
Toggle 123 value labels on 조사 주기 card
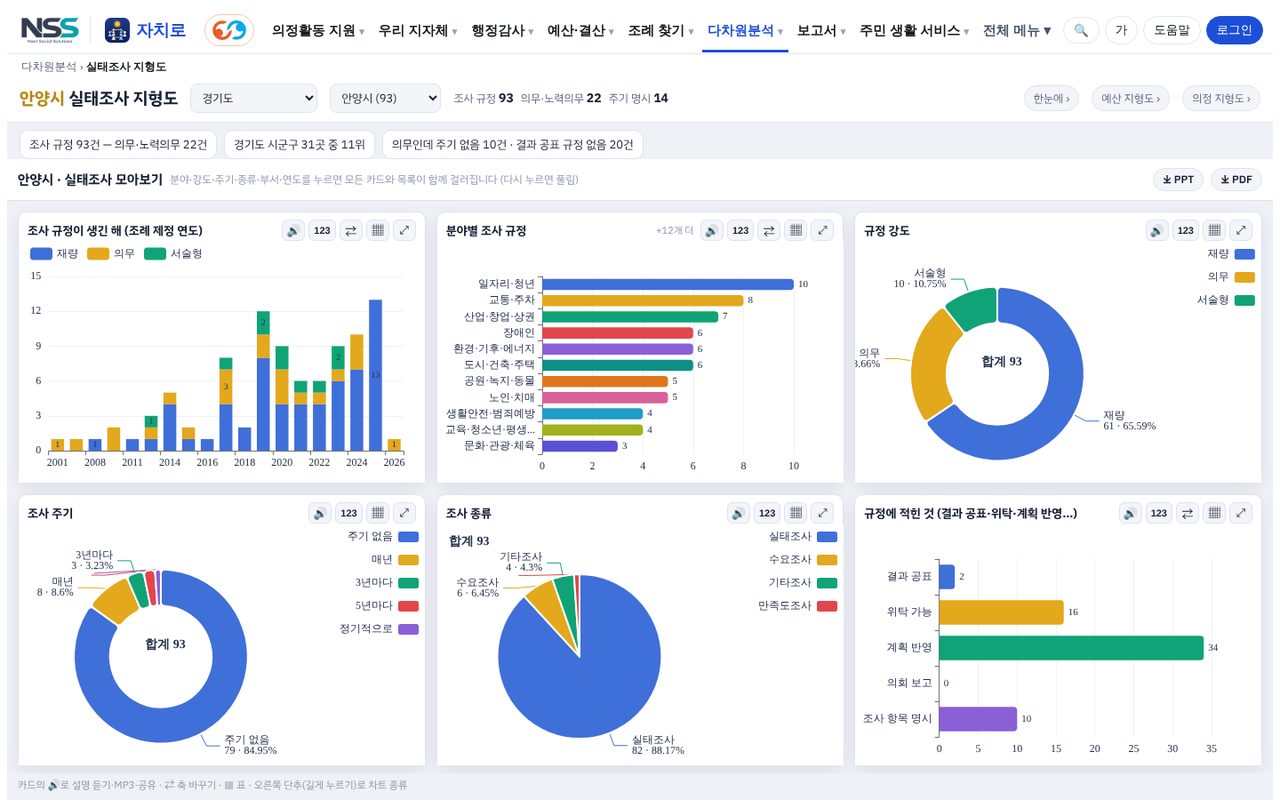pyautogui.click(x=348, y=513)
